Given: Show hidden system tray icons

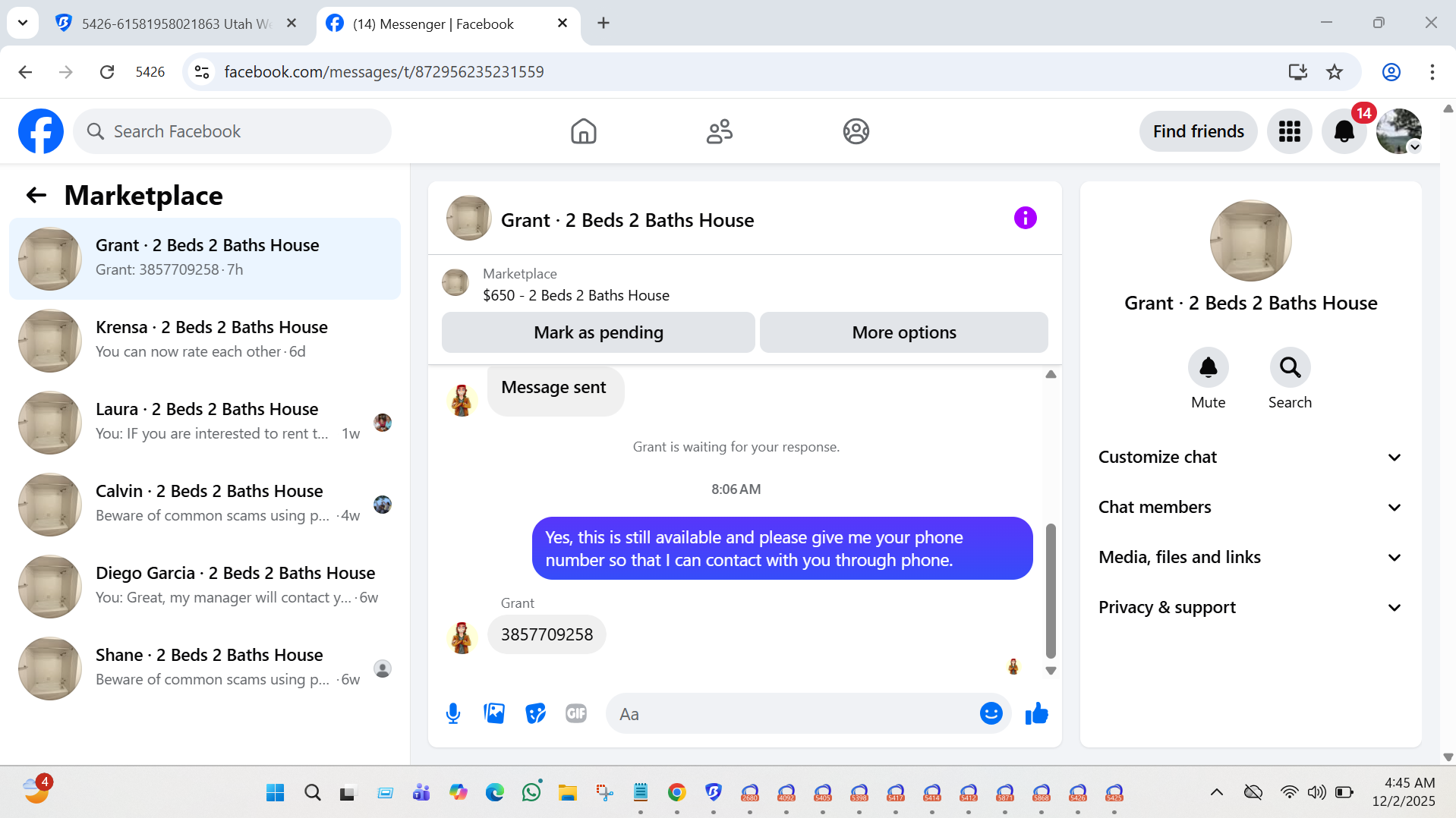Looking at the screenshot, I should [x=1216, y=793].
